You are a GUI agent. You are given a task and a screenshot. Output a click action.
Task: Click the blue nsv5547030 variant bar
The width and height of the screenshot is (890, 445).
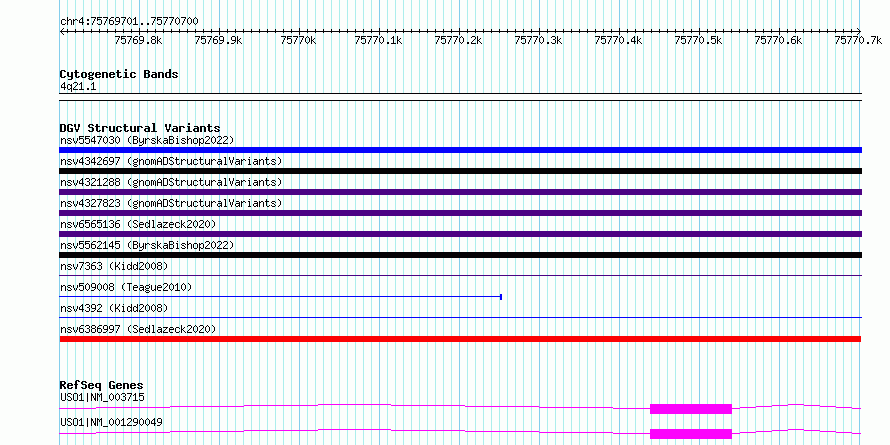[x=460, y=150]
